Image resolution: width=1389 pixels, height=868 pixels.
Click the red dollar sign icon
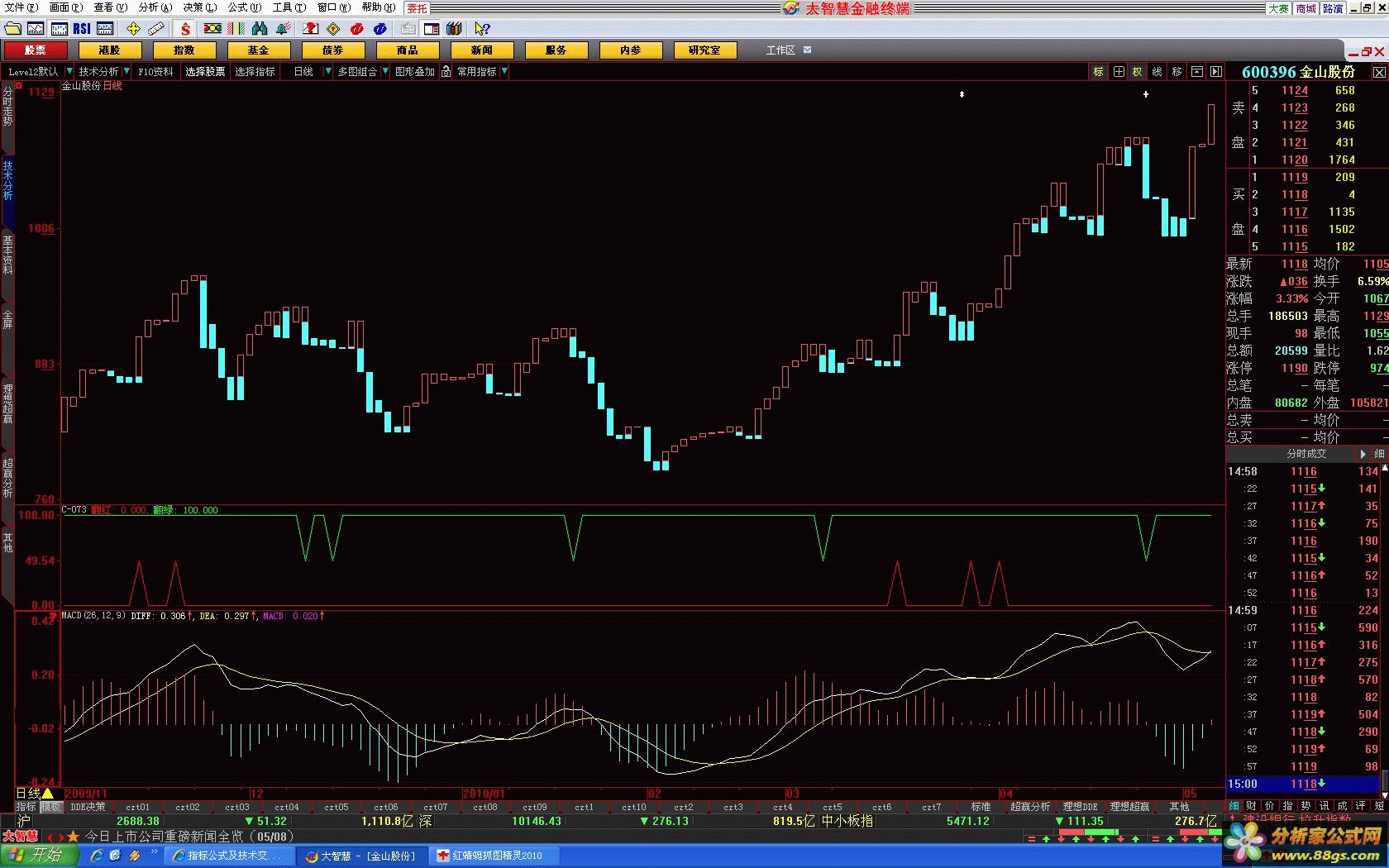pyautogui.click(x=185, y=29)
